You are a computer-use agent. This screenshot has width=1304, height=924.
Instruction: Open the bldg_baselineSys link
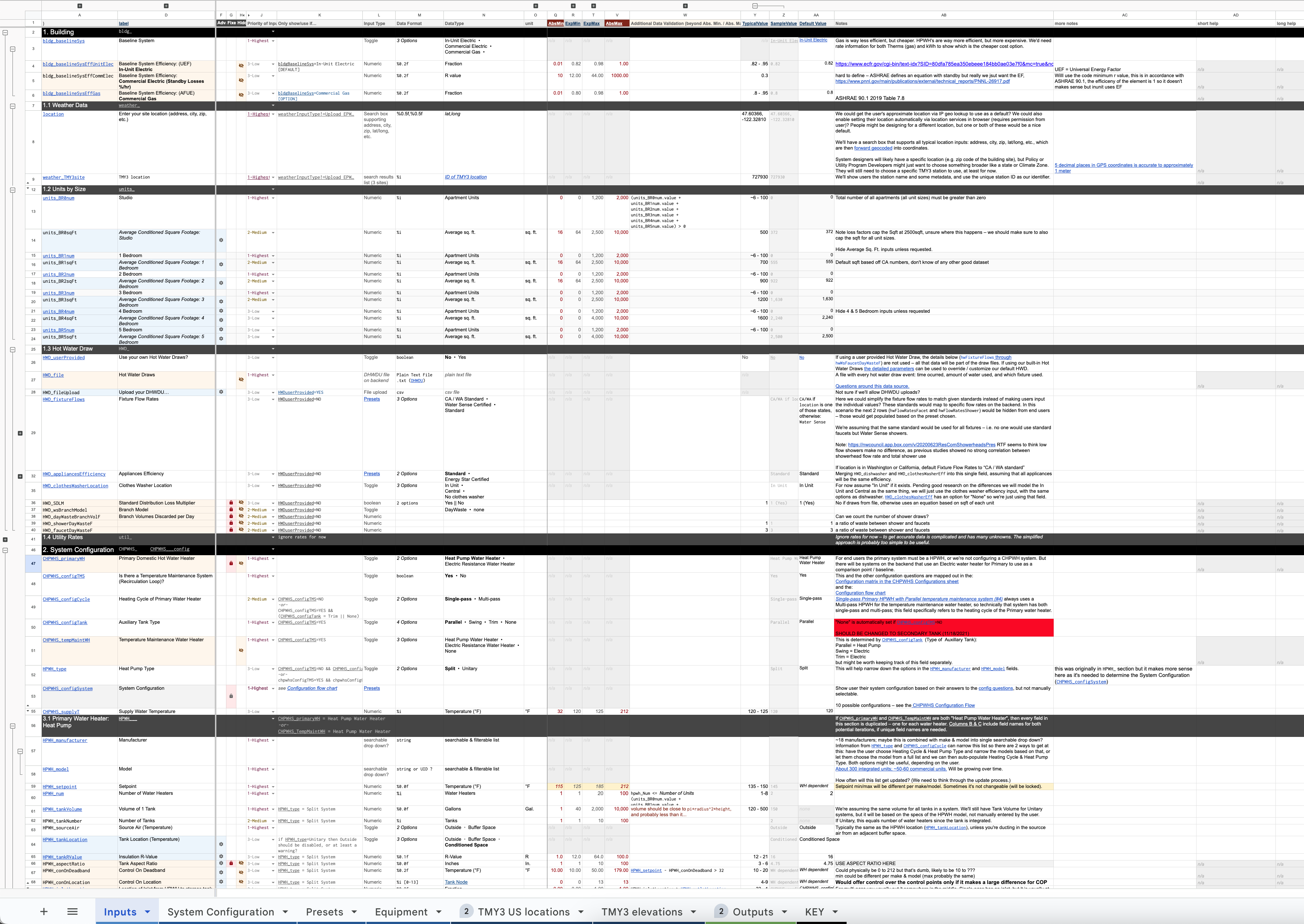64,41
